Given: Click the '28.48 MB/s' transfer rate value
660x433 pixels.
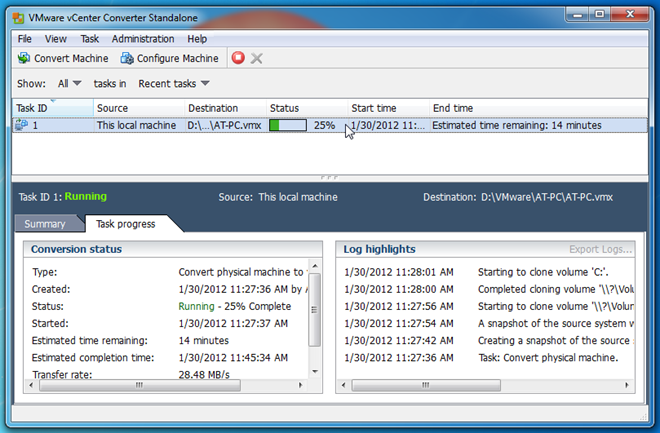Looking at the screenshot, I should 204,374.
